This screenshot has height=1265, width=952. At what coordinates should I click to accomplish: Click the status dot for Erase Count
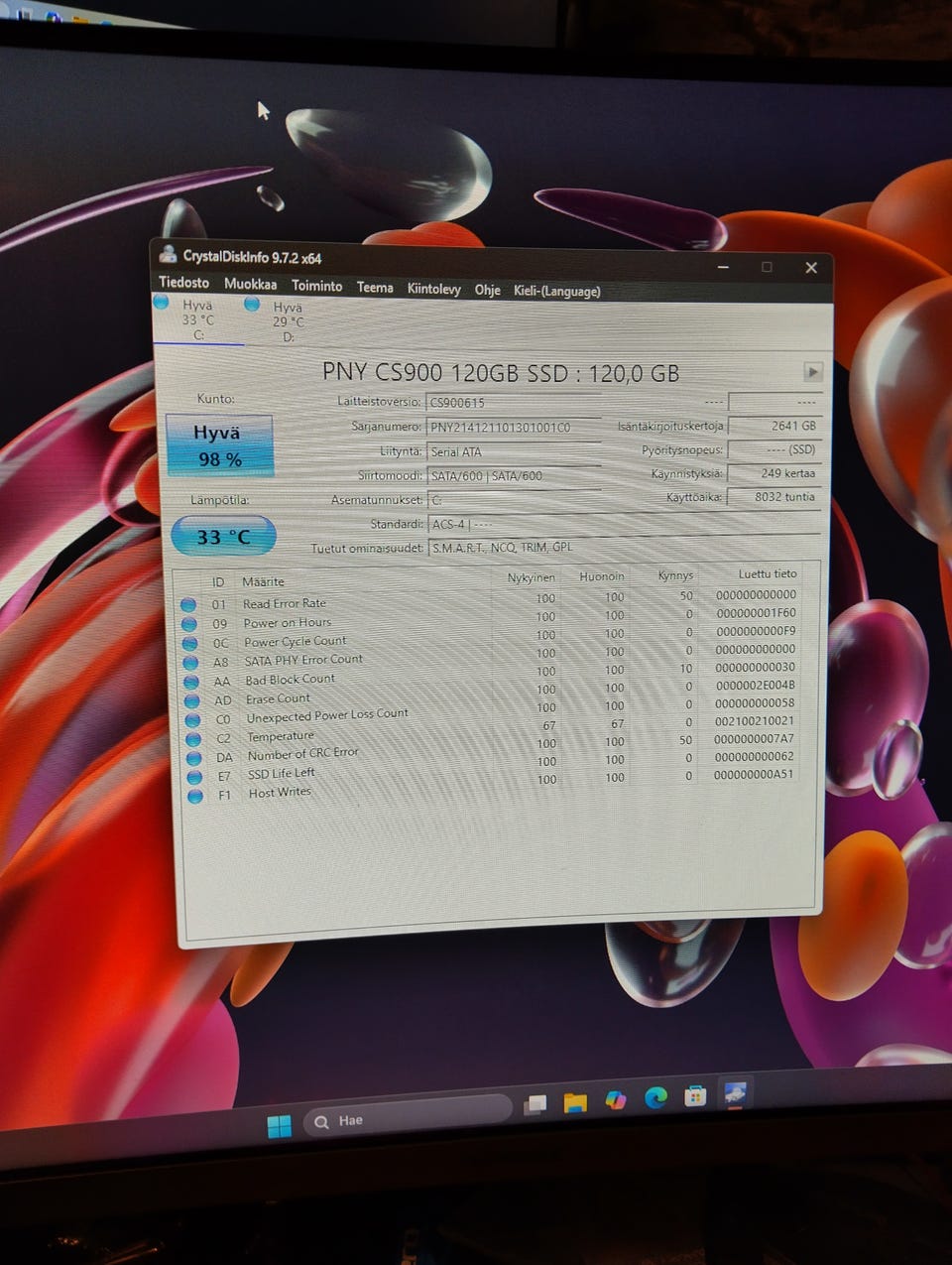coord(193,700)
